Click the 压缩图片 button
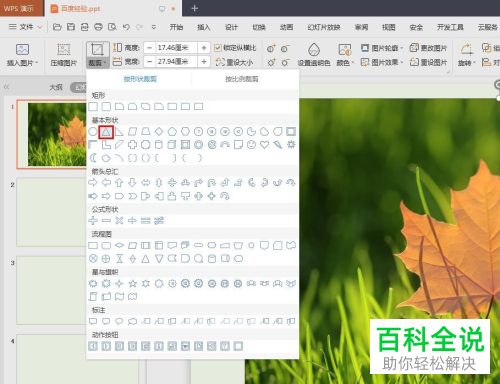The height and width of the screenshot is (384, 500). point(63,55)
